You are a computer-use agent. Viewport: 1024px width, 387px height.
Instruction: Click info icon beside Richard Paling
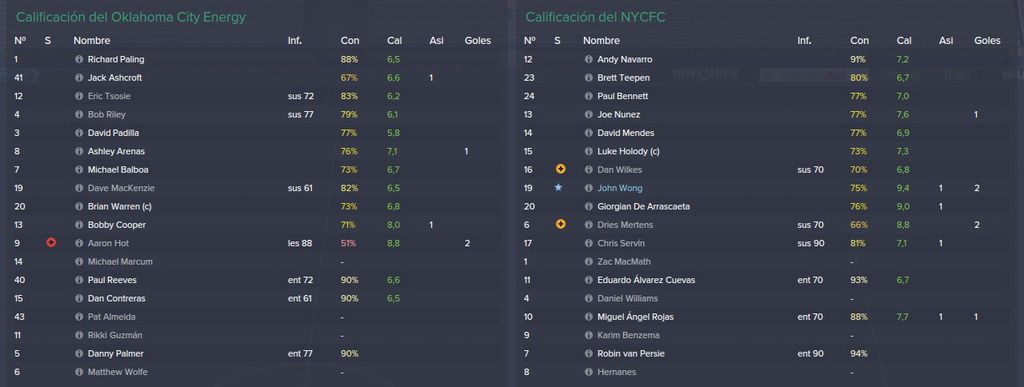(x=79, y=59)
